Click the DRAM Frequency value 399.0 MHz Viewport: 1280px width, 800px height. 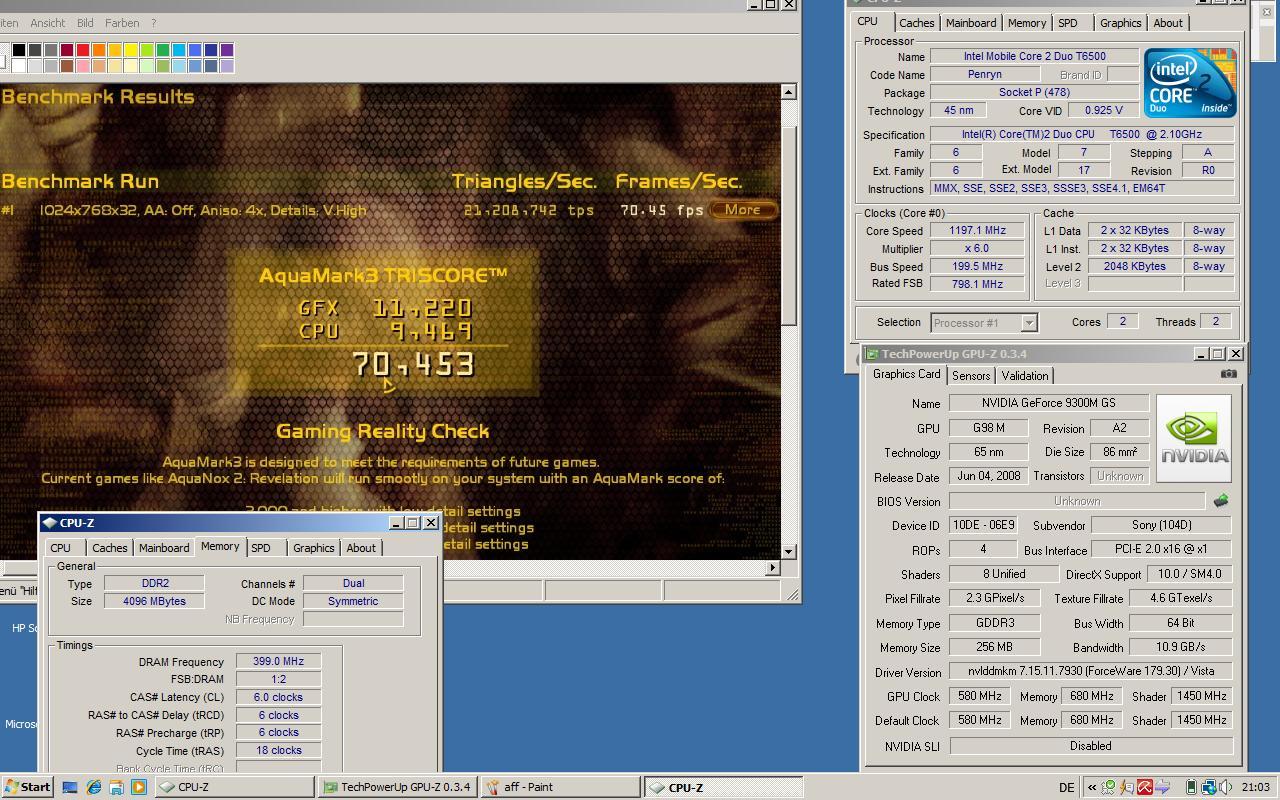click(x=278, y=661)
